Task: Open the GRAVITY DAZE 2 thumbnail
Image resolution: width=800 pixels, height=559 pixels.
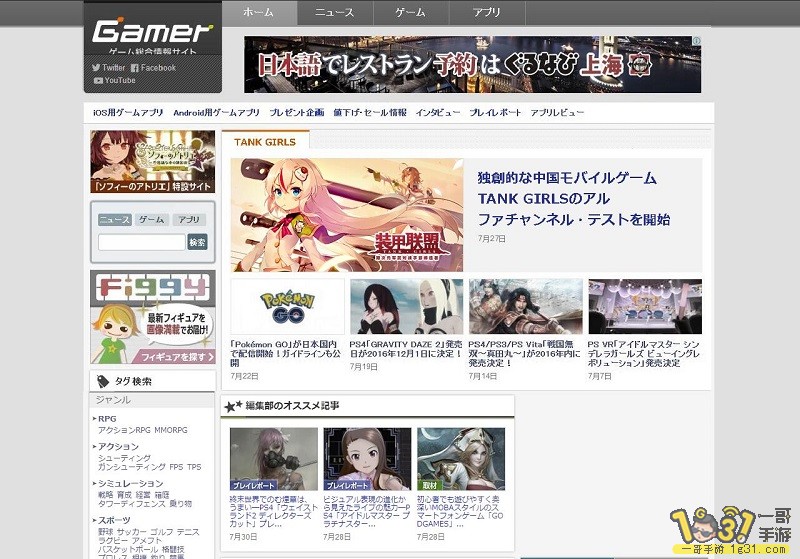Action: pyautogui.click(x=406, y=307)
